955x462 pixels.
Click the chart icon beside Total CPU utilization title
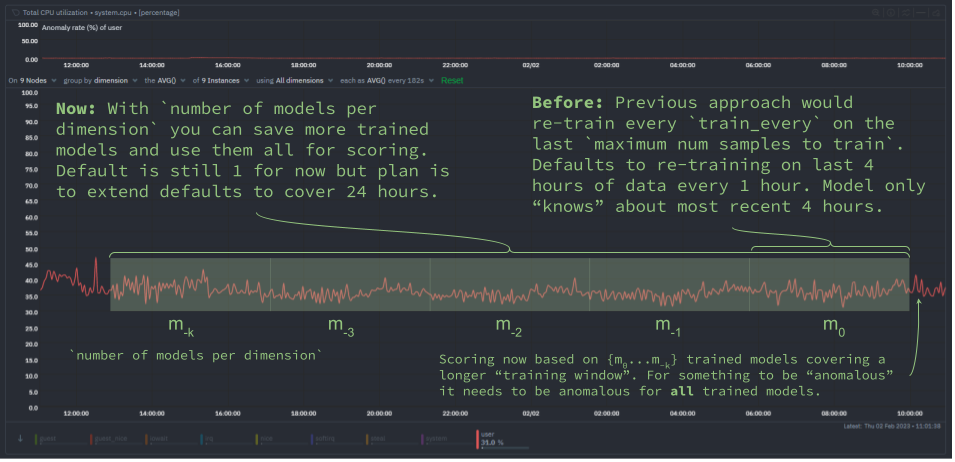12,12
